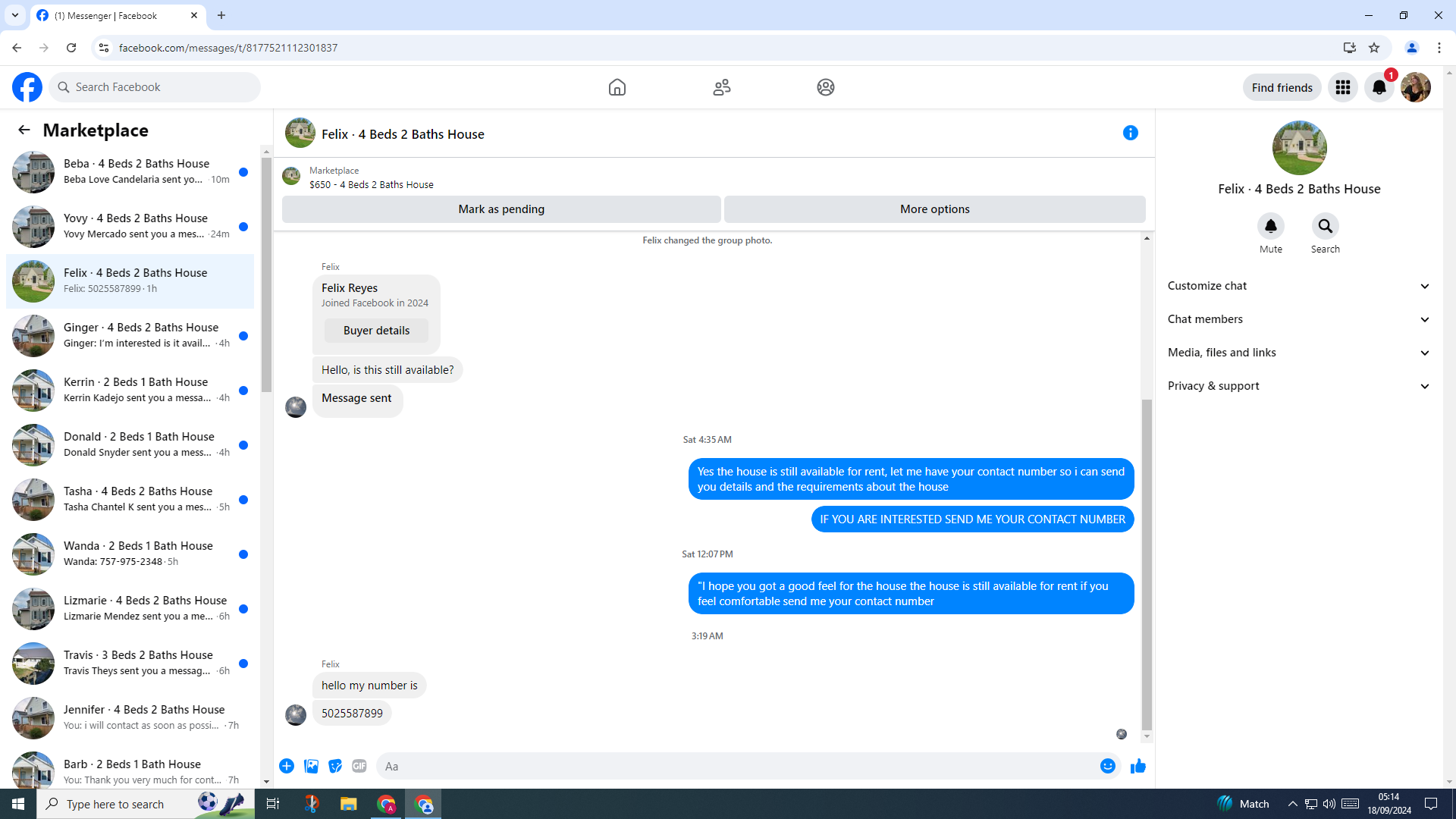Click the Buyer details button

coord(376,331)
